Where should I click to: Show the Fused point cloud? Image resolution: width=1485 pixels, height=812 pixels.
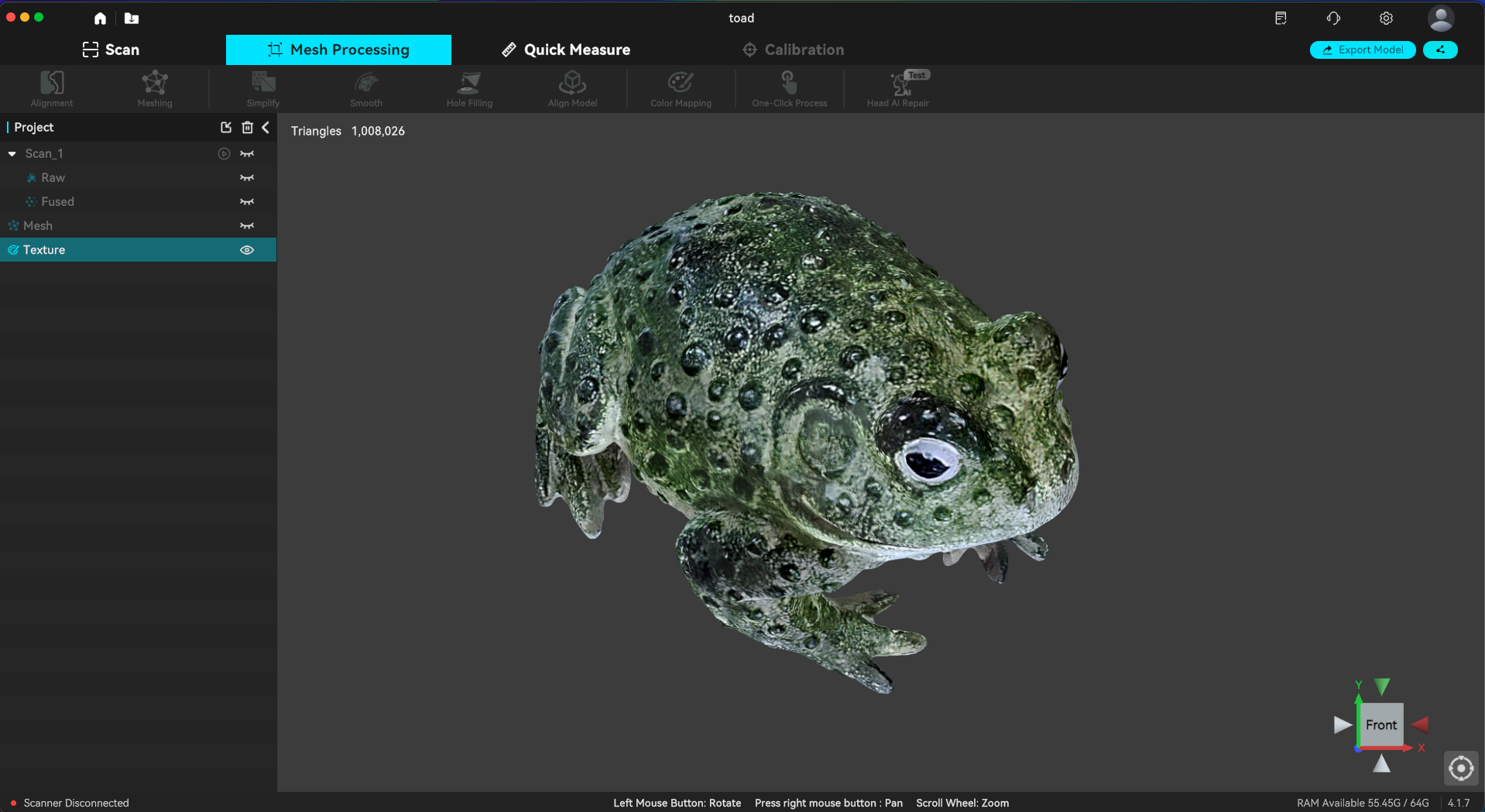247,202
